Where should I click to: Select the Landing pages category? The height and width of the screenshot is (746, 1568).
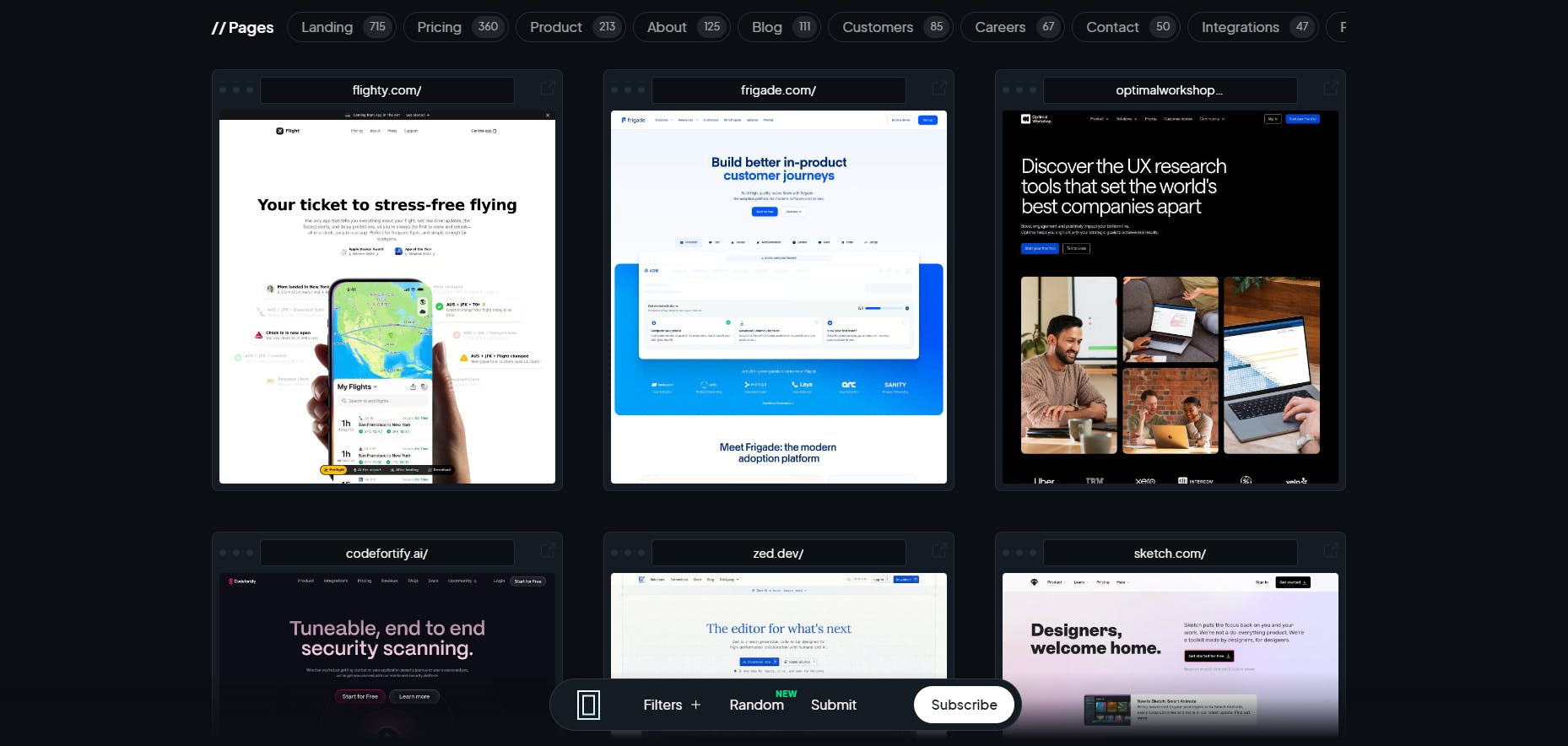coord(341,27)
